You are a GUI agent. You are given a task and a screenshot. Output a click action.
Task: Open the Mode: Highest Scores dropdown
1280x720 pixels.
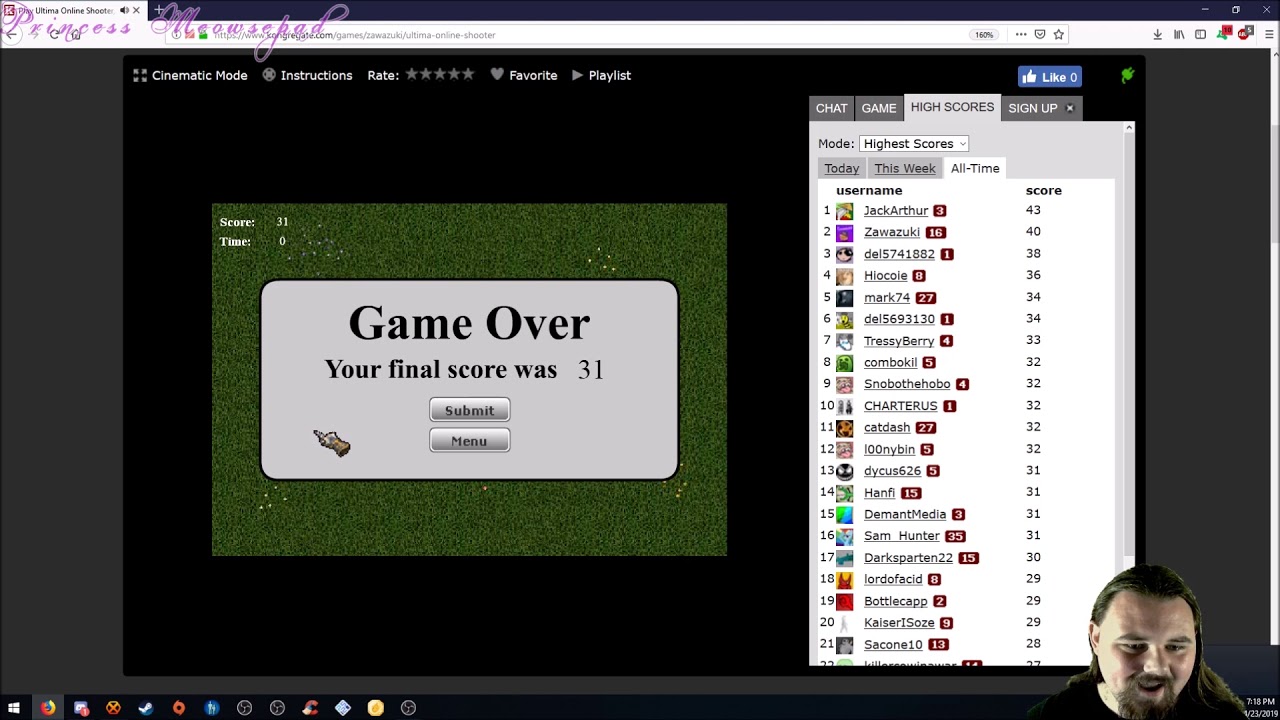913,143
